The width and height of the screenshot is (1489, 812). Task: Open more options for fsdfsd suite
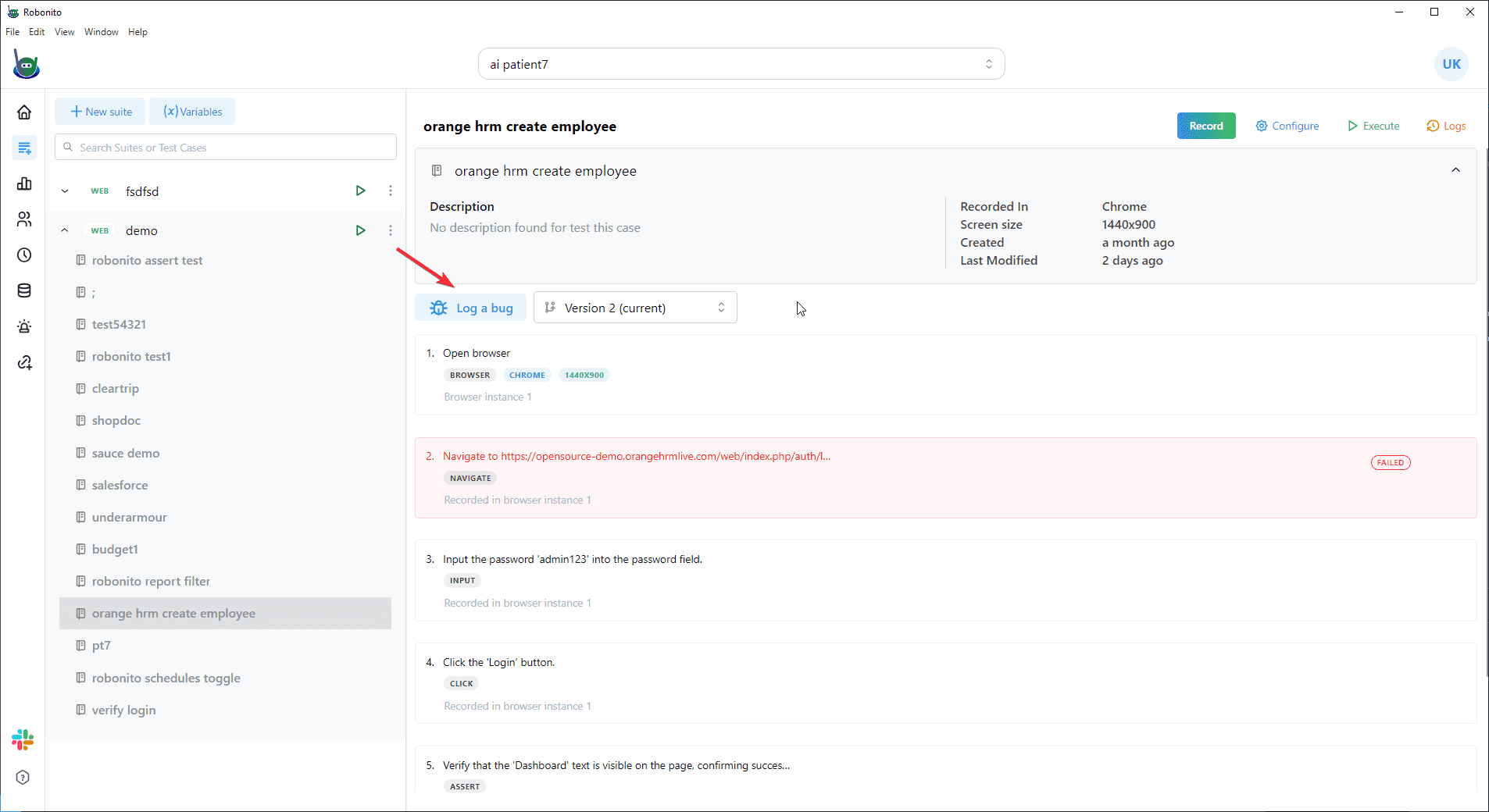(391, 191)
